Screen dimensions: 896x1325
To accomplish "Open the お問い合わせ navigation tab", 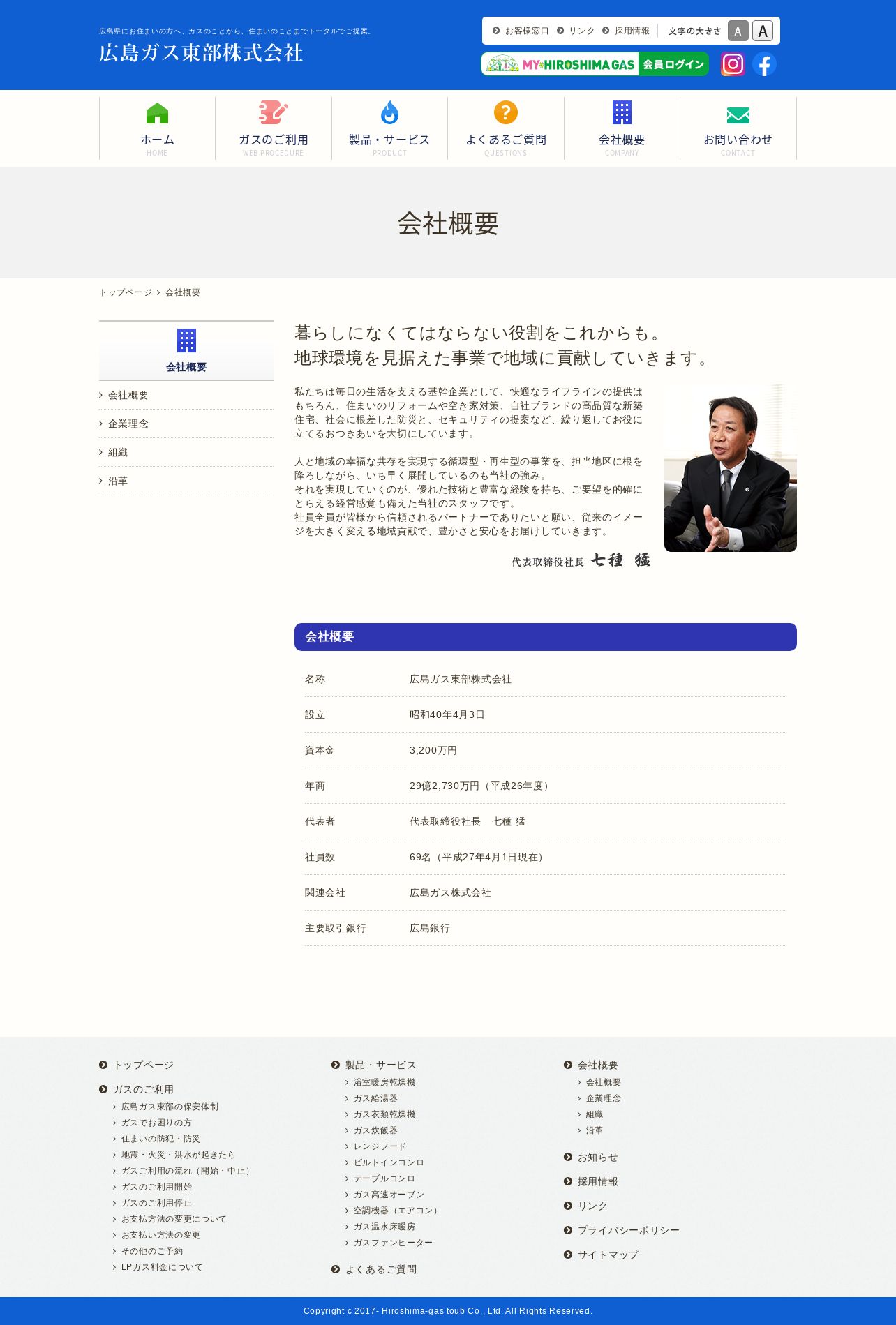I will click(738, 128).
